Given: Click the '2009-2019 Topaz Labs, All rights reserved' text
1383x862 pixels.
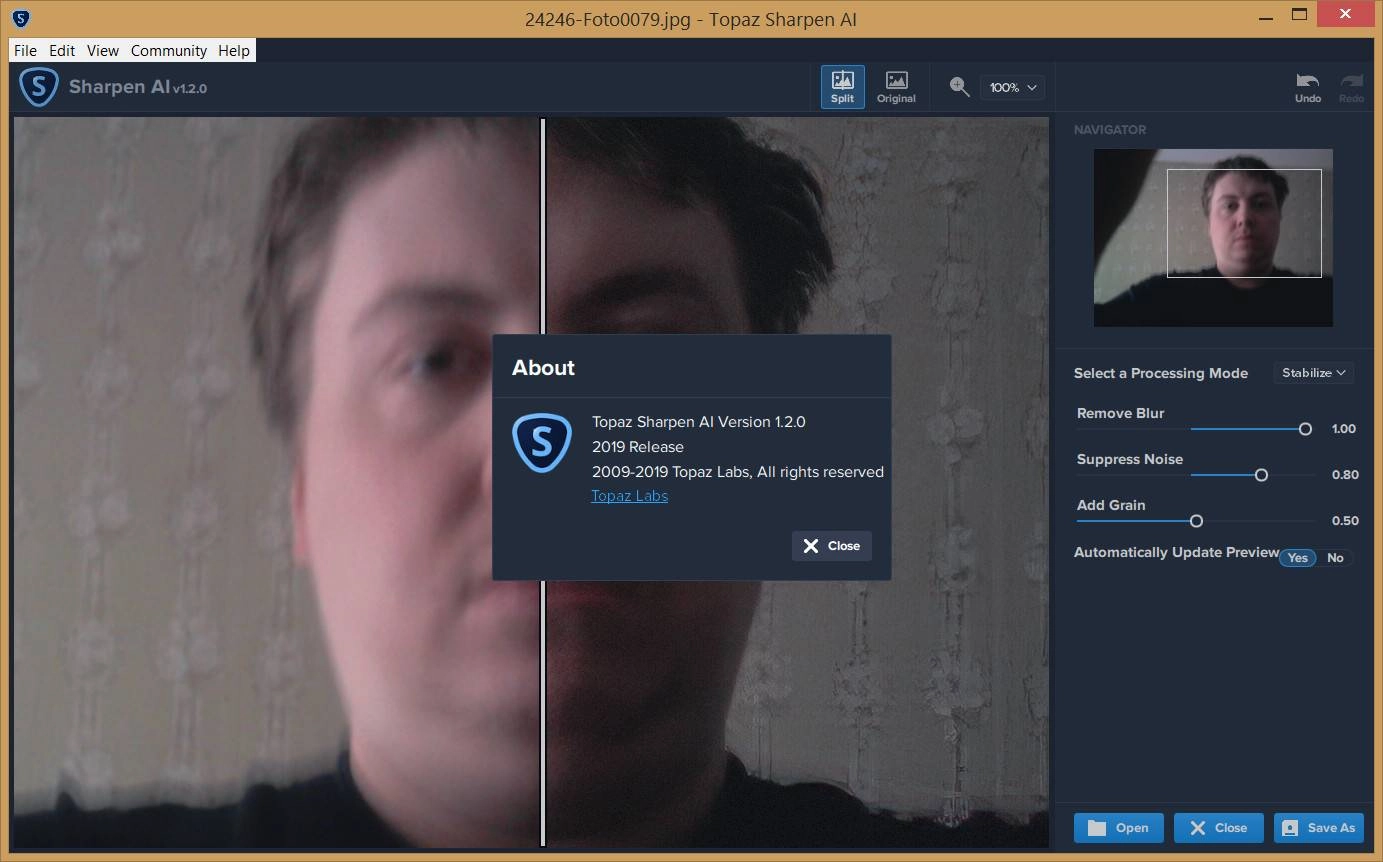Looking at the screenshot, I should click(x=738, y=472).
